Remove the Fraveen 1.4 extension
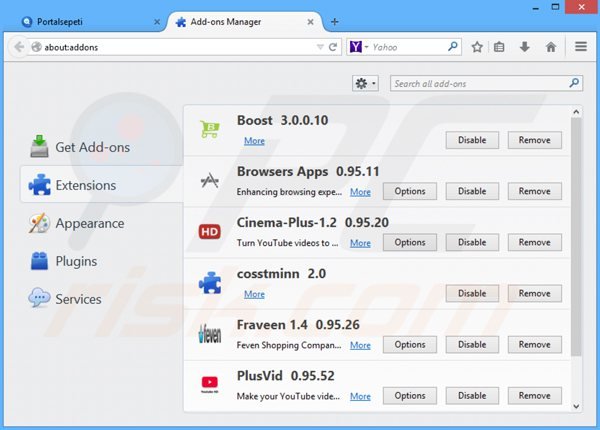 [535, 344]
